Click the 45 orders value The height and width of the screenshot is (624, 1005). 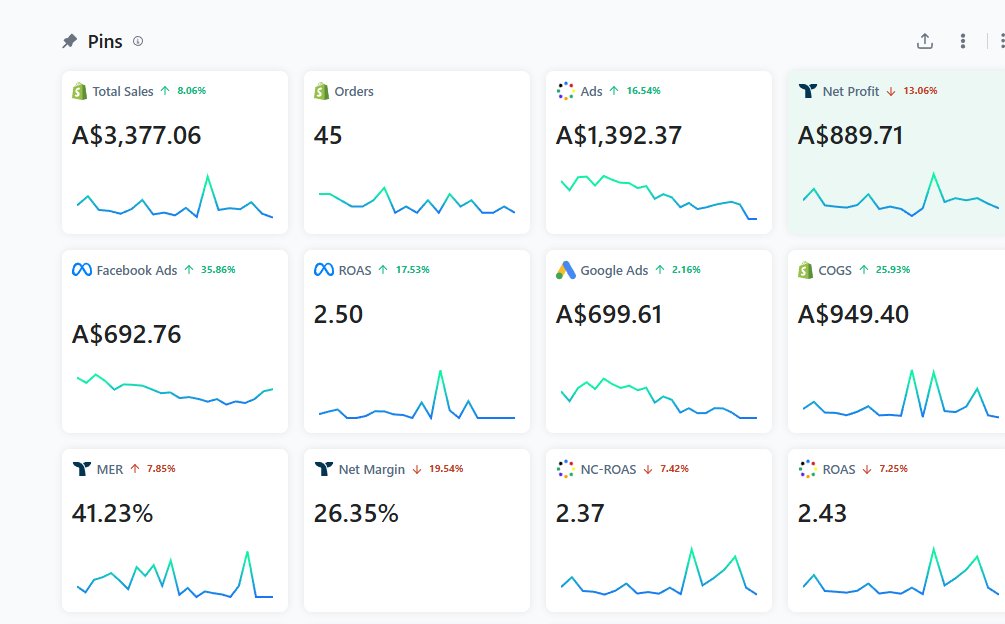[328, 135]
